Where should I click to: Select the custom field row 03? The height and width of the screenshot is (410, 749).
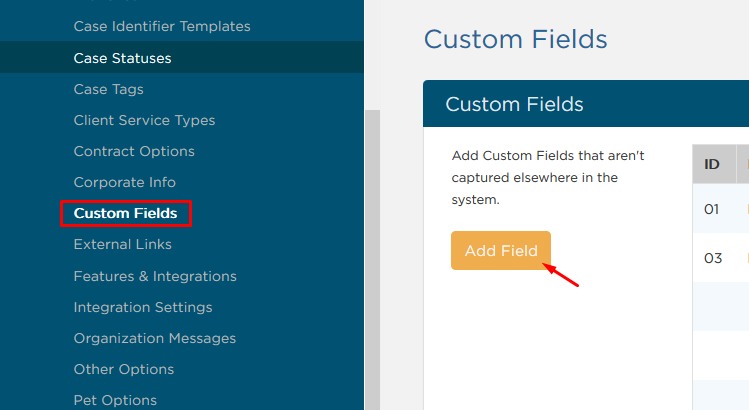click(721, 258)
